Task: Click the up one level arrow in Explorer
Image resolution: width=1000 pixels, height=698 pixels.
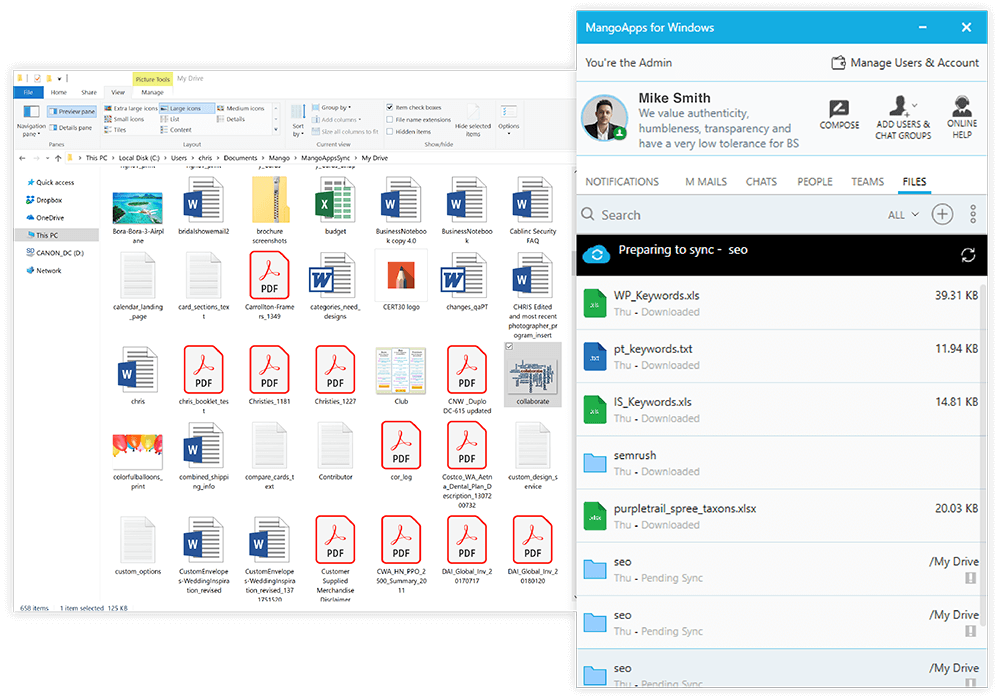Action: pos(58,158)
